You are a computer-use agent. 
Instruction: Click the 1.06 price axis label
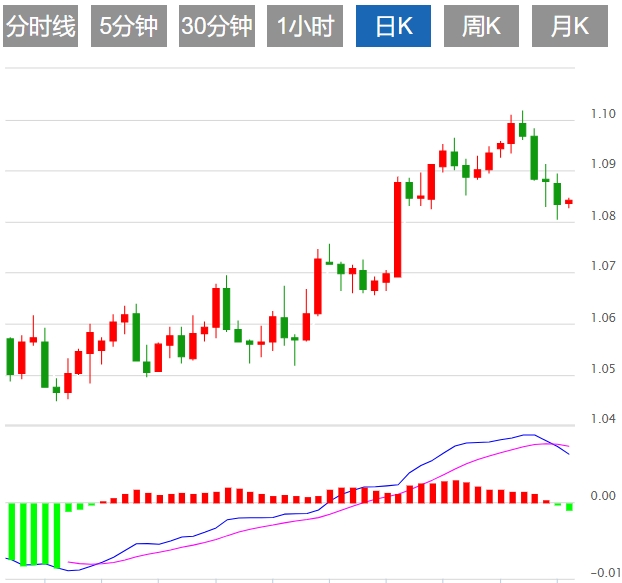tap(603, 318)
